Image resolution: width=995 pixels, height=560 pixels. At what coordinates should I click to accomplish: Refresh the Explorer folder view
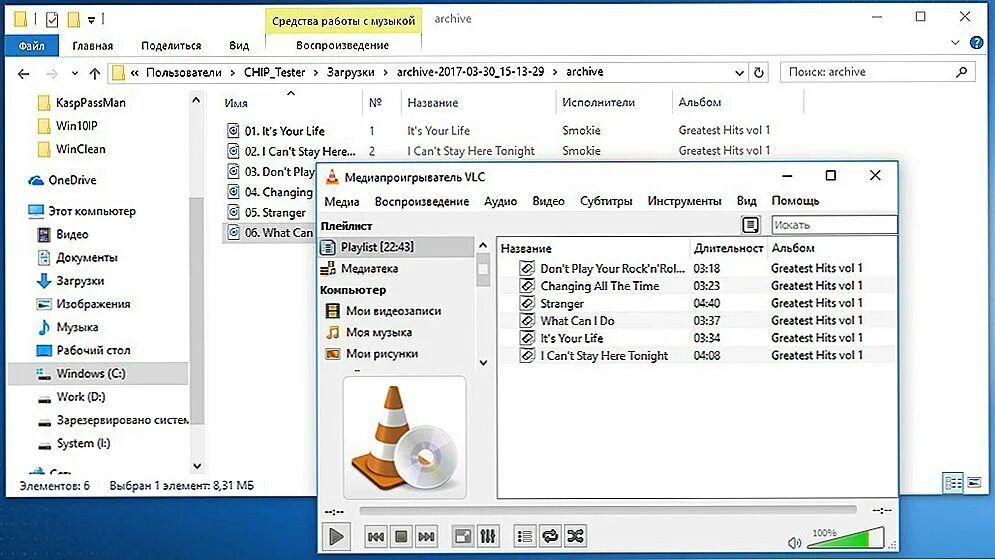(759, 73)
